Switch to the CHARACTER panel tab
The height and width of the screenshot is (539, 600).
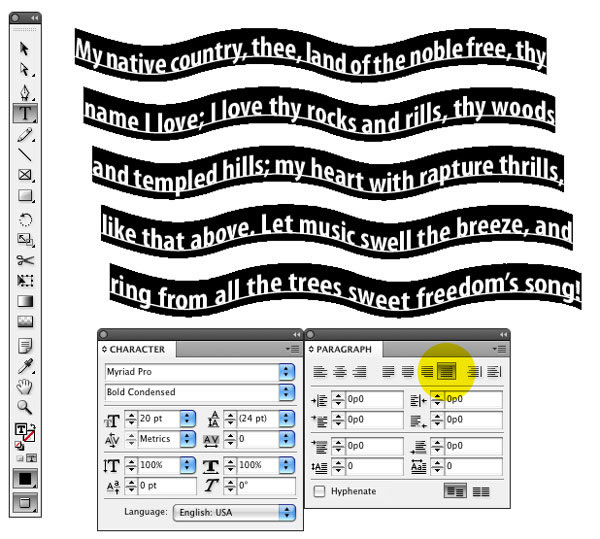pos(137,349)
